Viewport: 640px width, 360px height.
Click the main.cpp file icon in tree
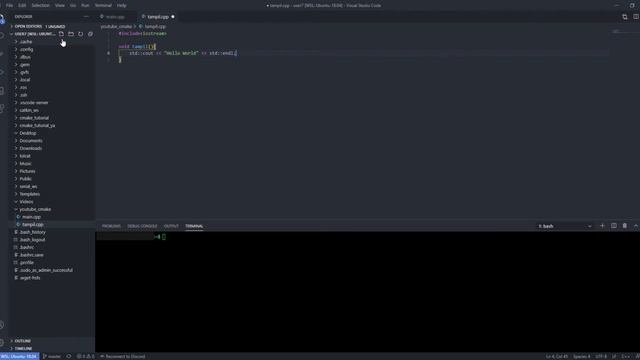pyautogui.click(x=18, y=217)
